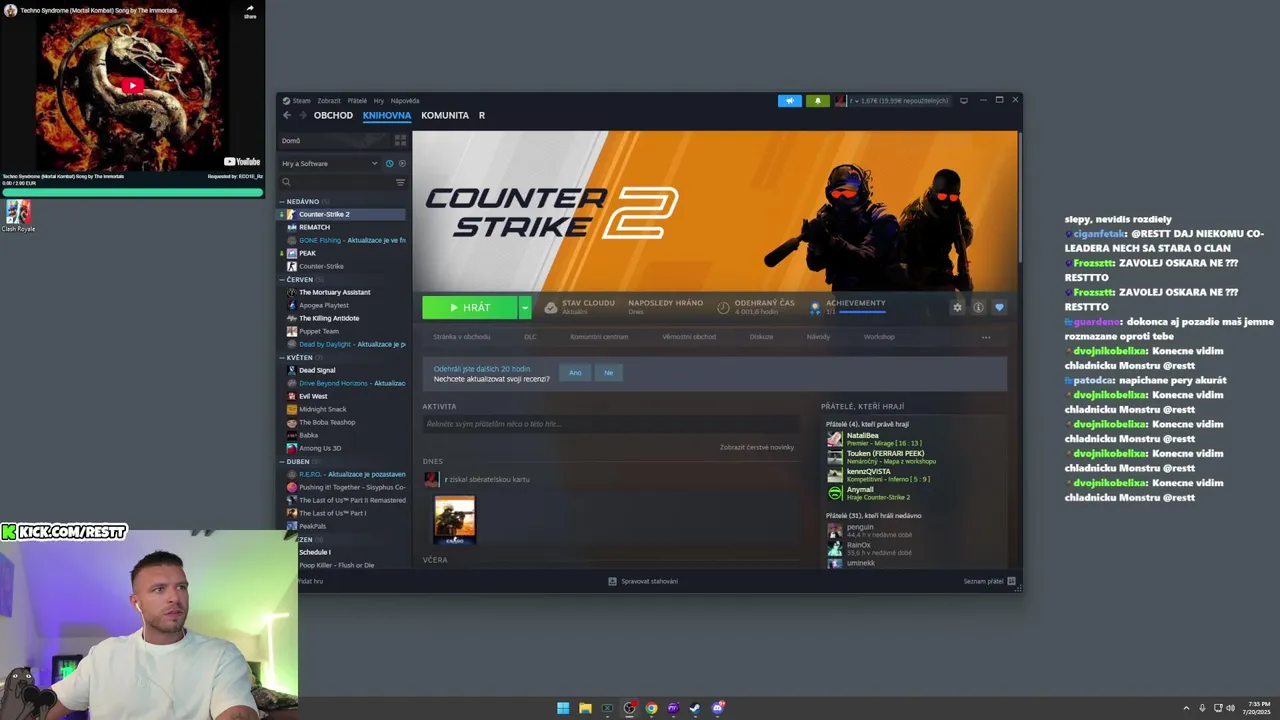Open Discord from the taskbar
Image resolution: width=1280 pixels, height=720 pixels.
[x=717, y=708]
